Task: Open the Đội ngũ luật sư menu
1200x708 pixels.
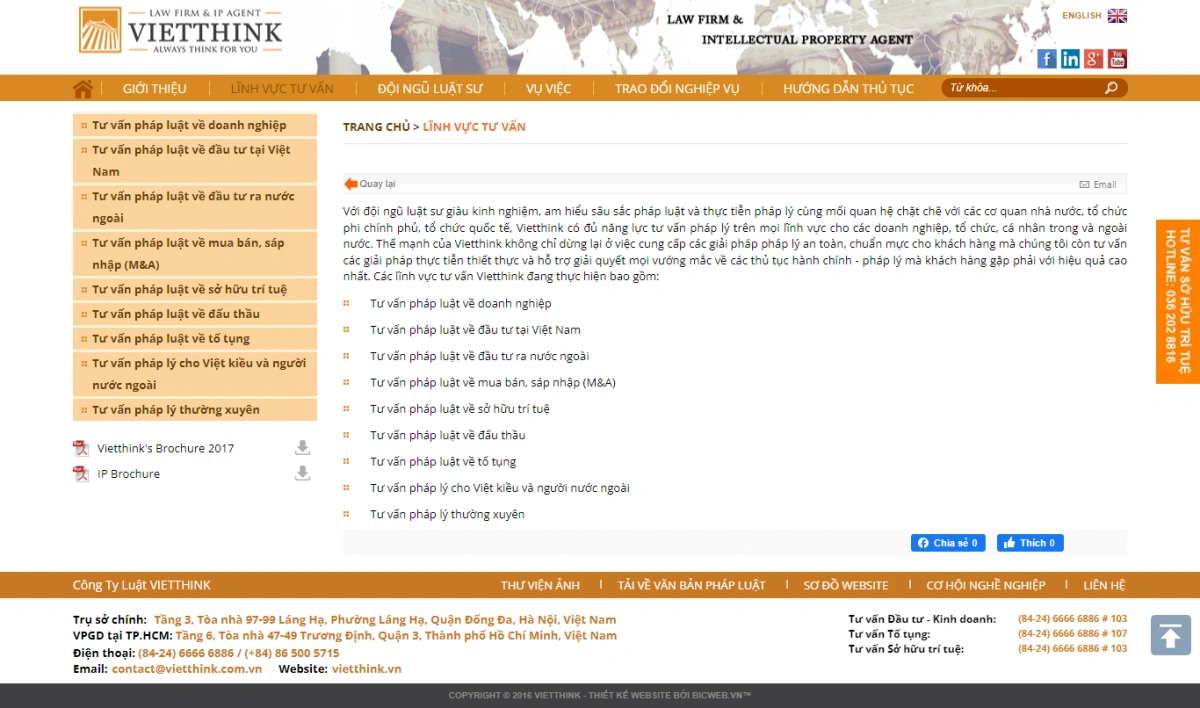Action: (x=430, y=89)
